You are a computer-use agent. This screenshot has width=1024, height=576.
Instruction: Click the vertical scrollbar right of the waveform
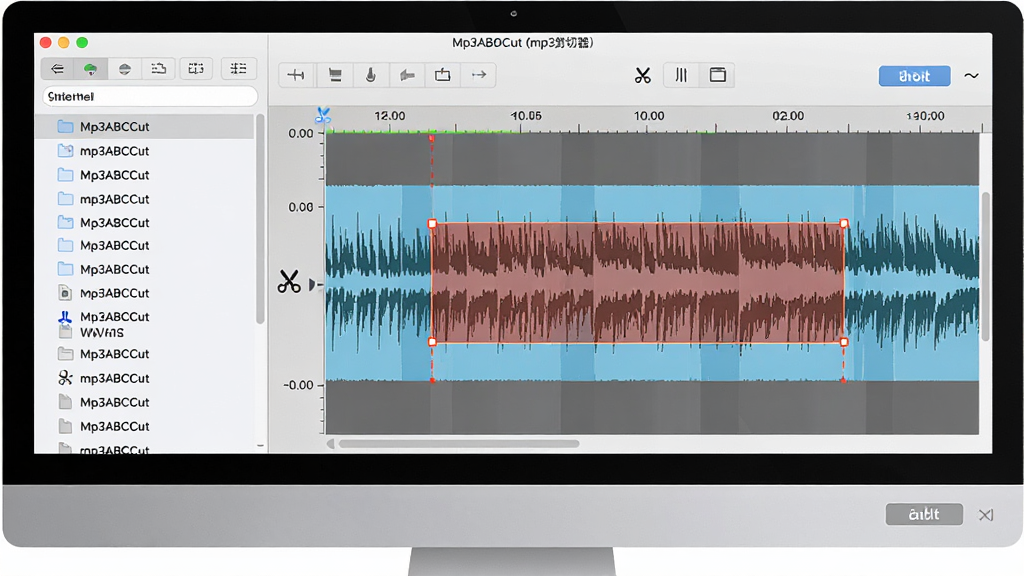(x=985, y=266)
